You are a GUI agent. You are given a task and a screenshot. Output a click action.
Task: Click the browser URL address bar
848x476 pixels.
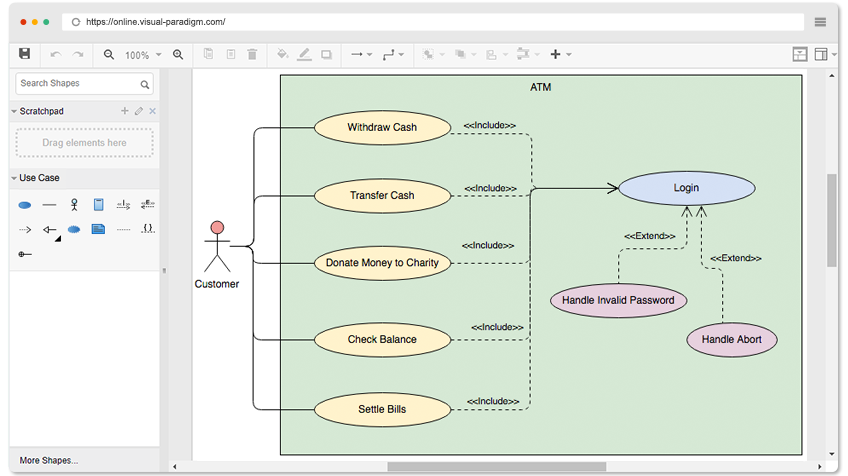pyautogui.click(x=433, y=22)
